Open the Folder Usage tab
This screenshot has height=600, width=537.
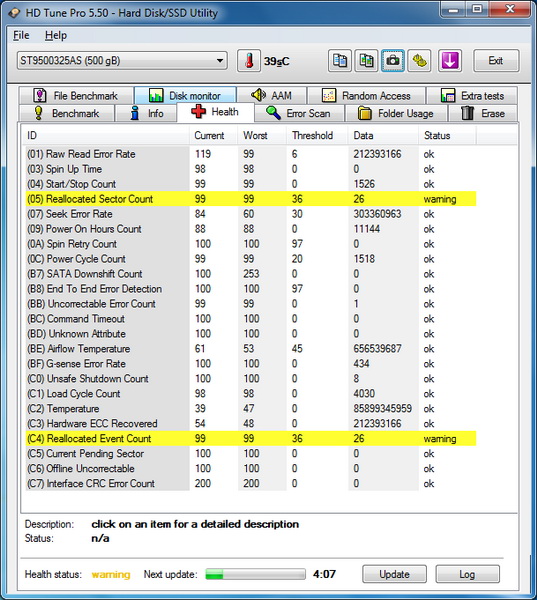click(396, 113)
